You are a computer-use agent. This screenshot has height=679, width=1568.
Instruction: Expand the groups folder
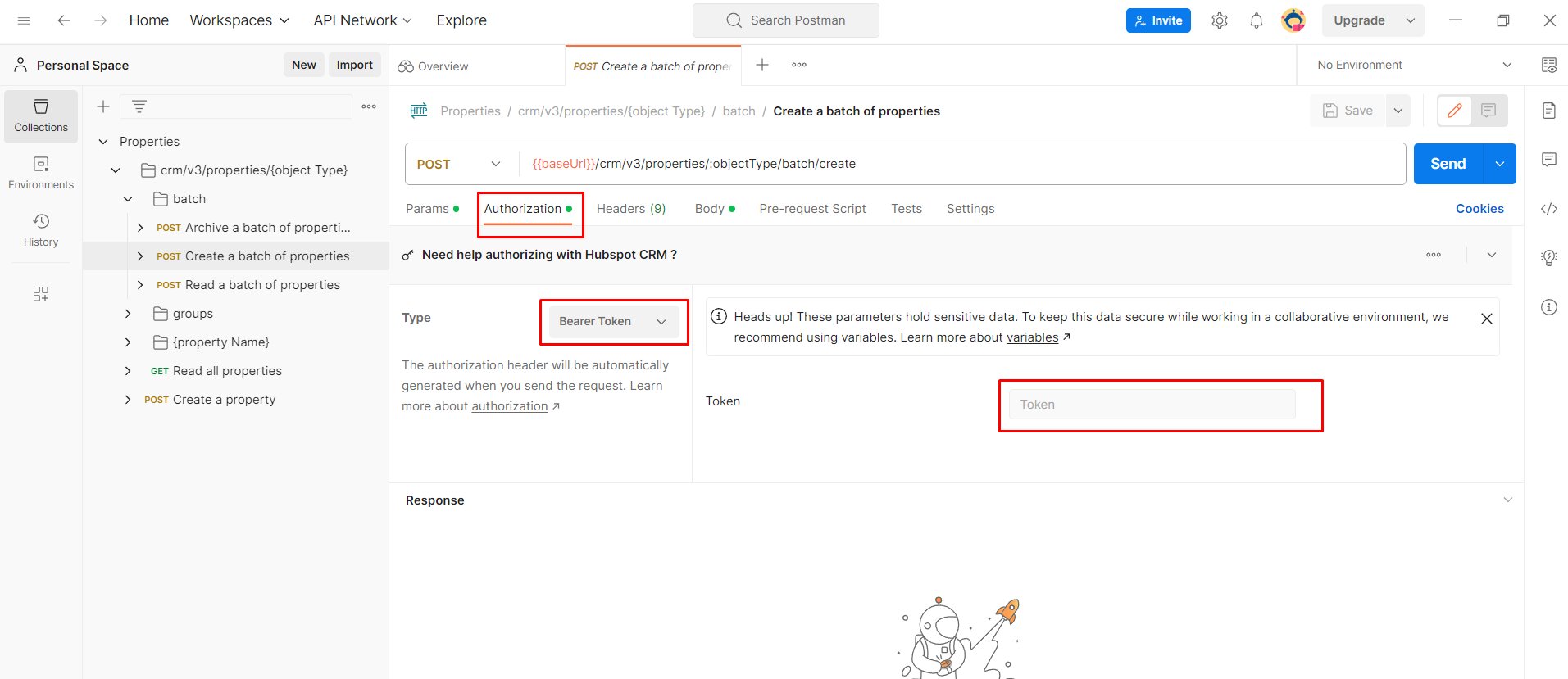[128, 314]
